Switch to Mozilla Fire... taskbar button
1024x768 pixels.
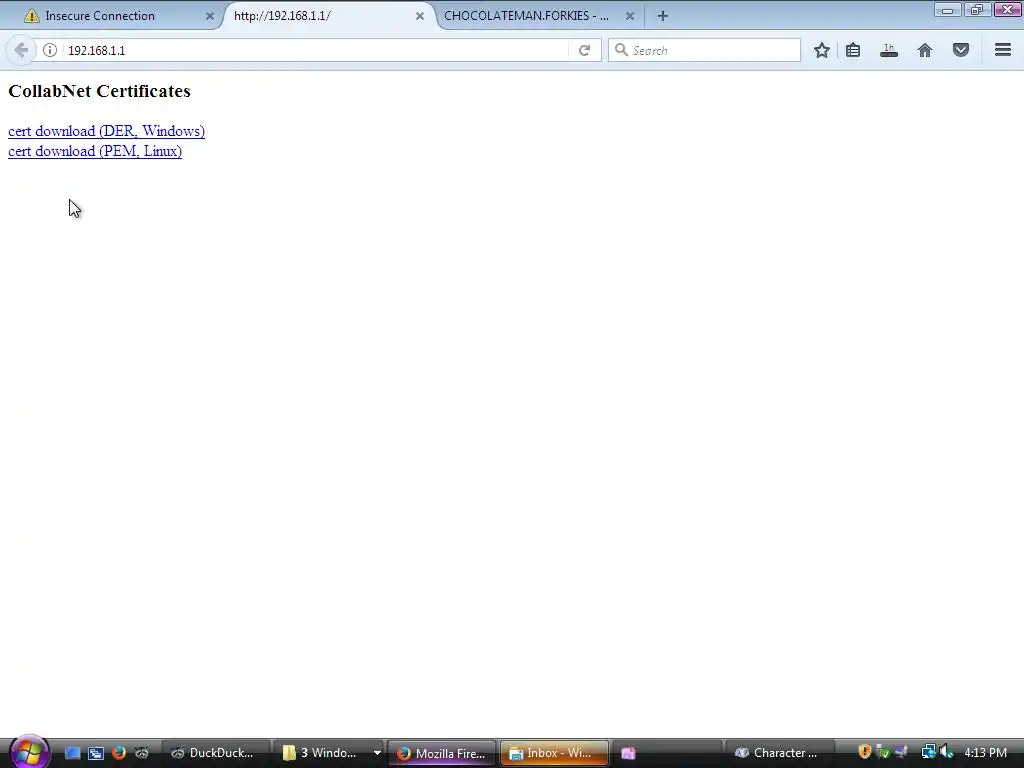tap(441, 753)
